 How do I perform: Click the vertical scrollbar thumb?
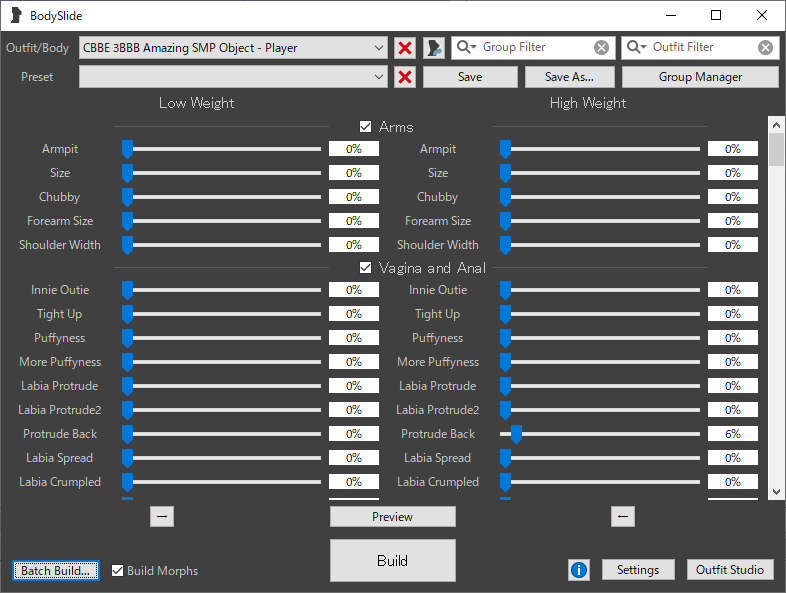776,149
